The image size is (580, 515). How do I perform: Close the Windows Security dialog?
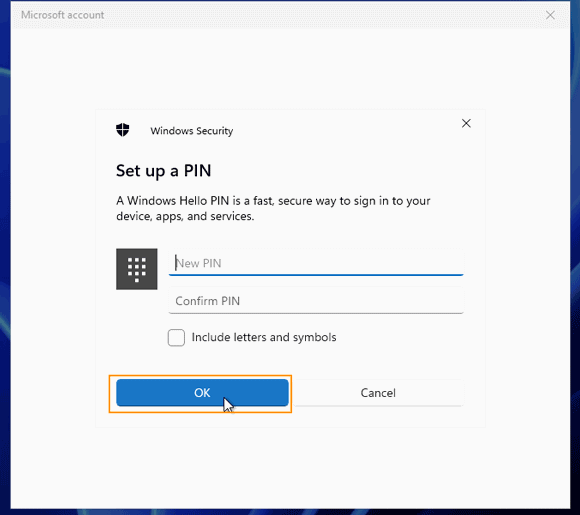coord(466,123)
